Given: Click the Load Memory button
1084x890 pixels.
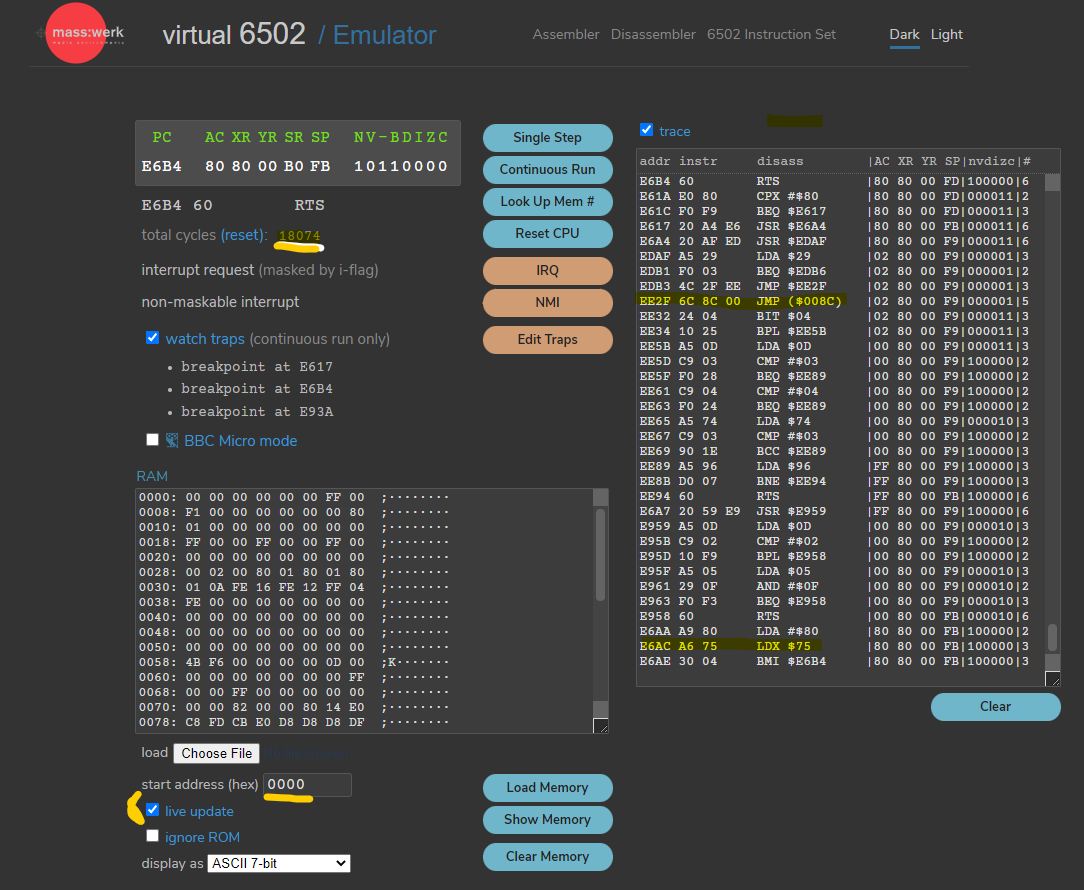Looking at the screenshot, I should pyautogui.click(x=548, y=788).
